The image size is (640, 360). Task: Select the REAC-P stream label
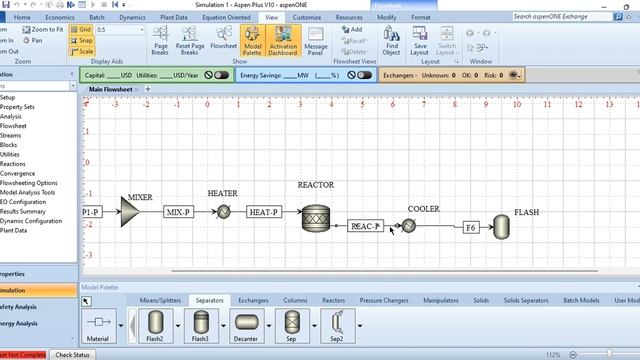click(365, 226)
